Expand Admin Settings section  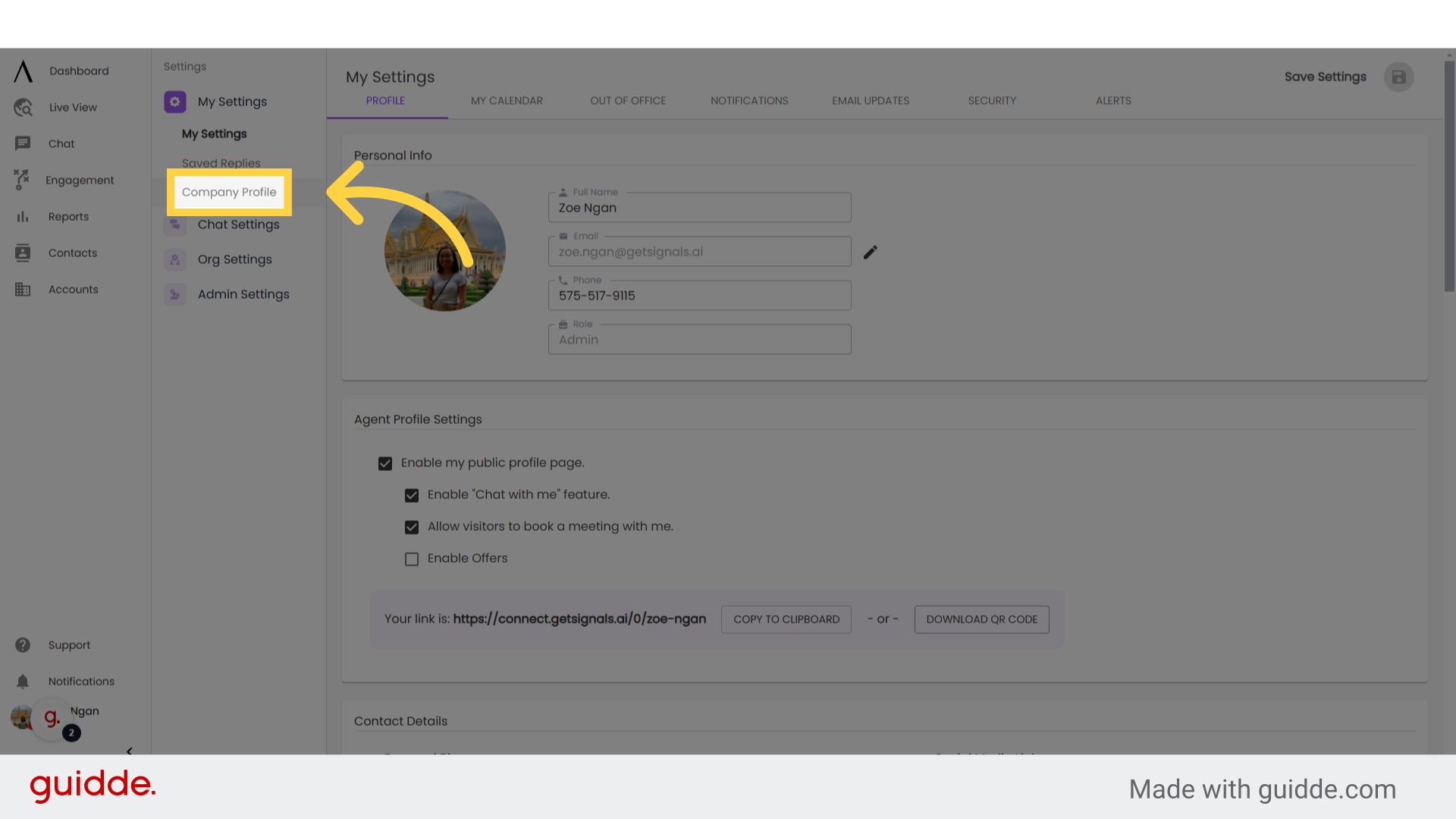243,294
